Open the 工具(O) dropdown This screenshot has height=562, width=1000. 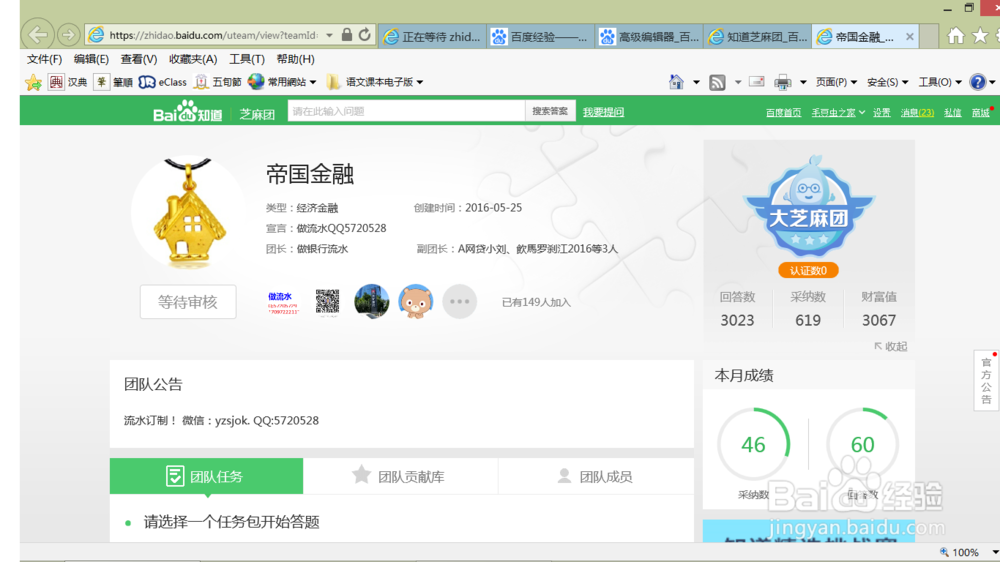coord(940,82)
